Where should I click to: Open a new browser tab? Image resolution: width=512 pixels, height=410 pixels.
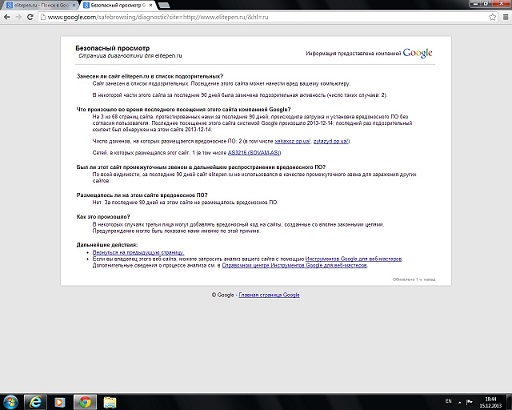[163, 5]
